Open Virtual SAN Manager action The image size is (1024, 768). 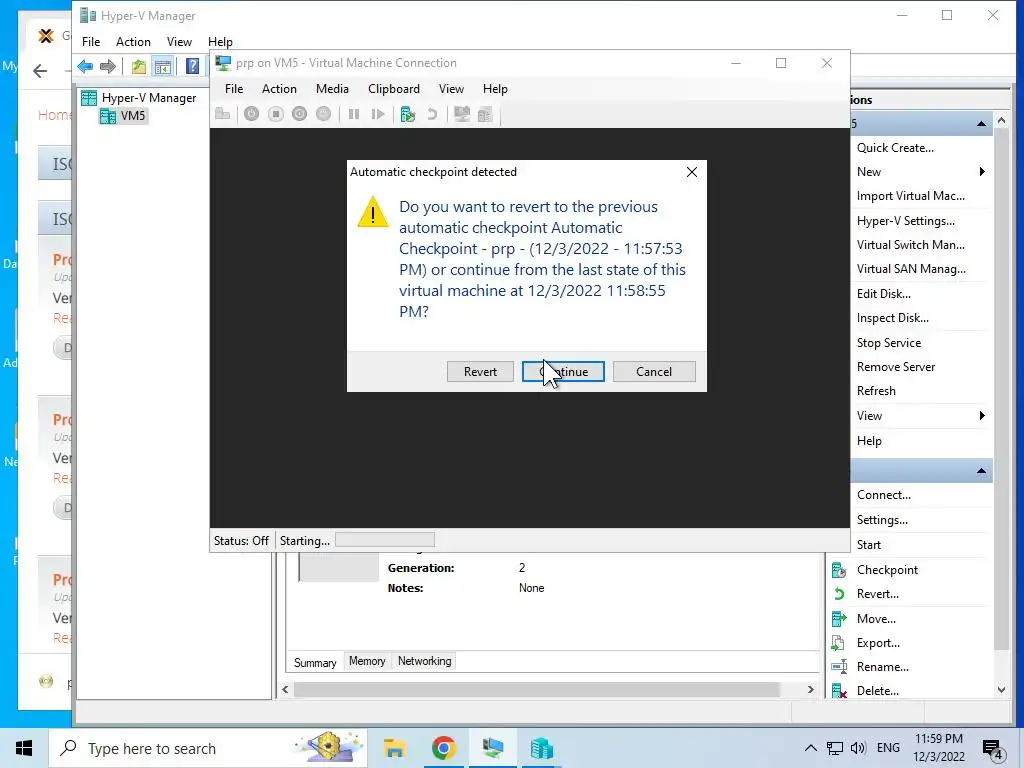(911, 269)
